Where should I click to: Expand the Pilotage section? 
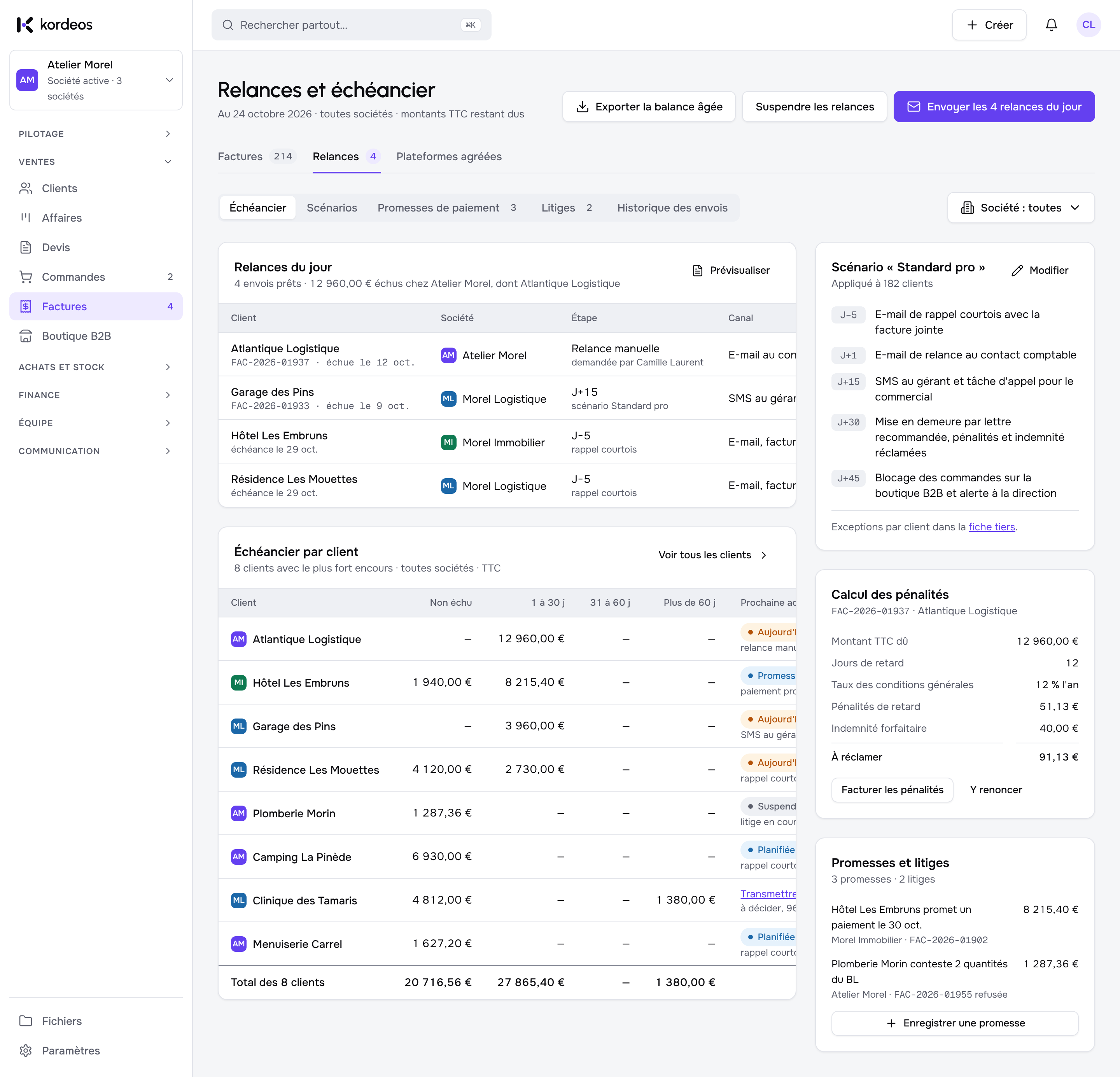[x=96, y=134]
